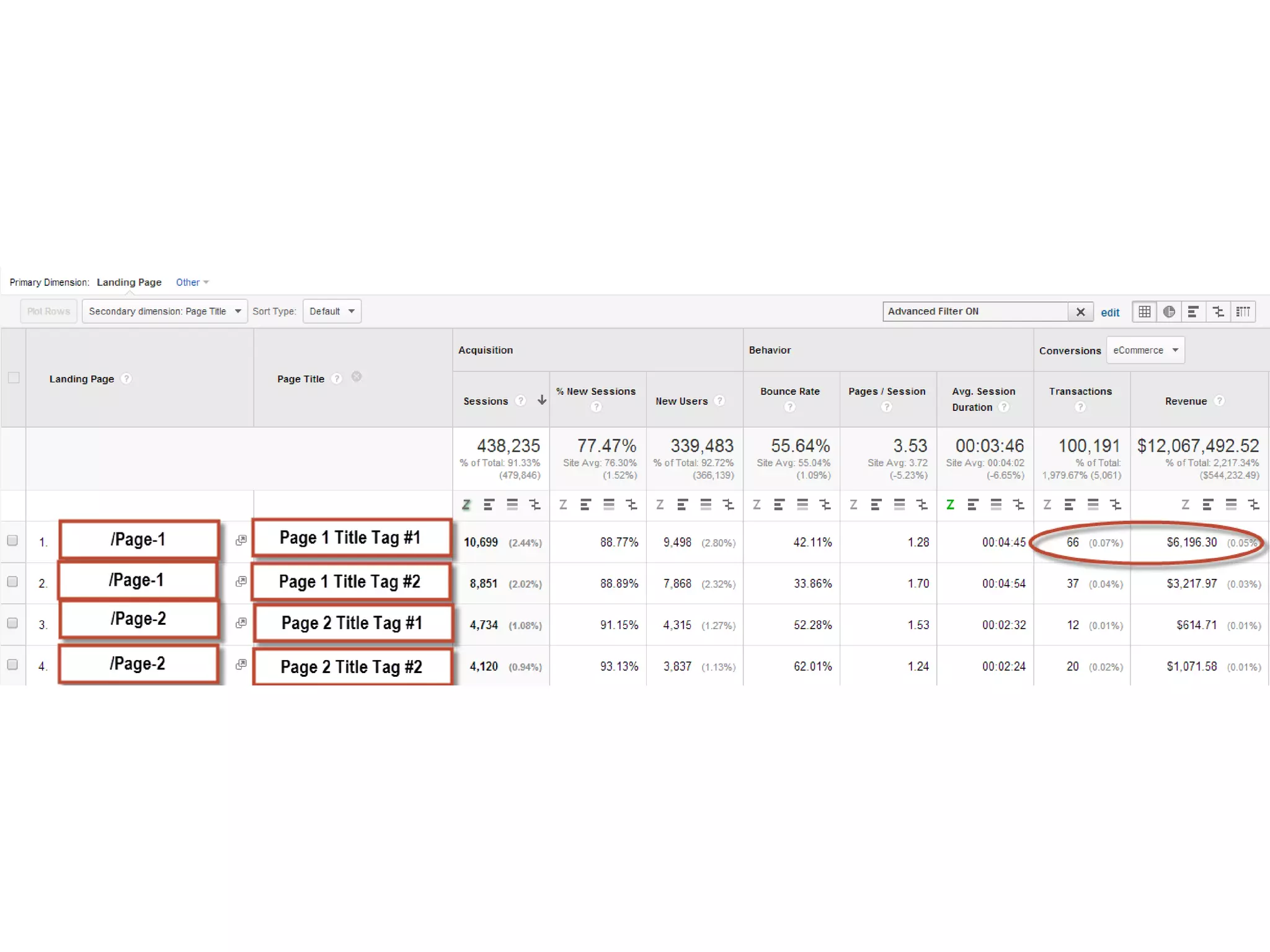Open Secondary dimension Page Title dropdown
The height and width of the screenshot is (952, 1270).
(164, 311)
